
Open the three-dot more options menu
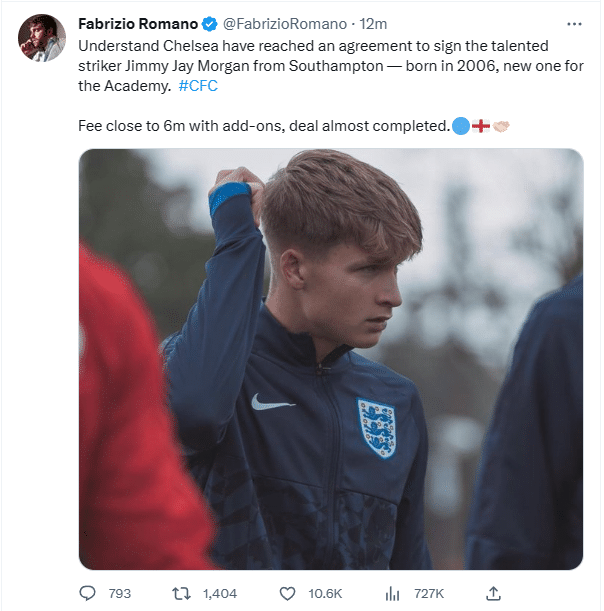(x=574, y=23)
